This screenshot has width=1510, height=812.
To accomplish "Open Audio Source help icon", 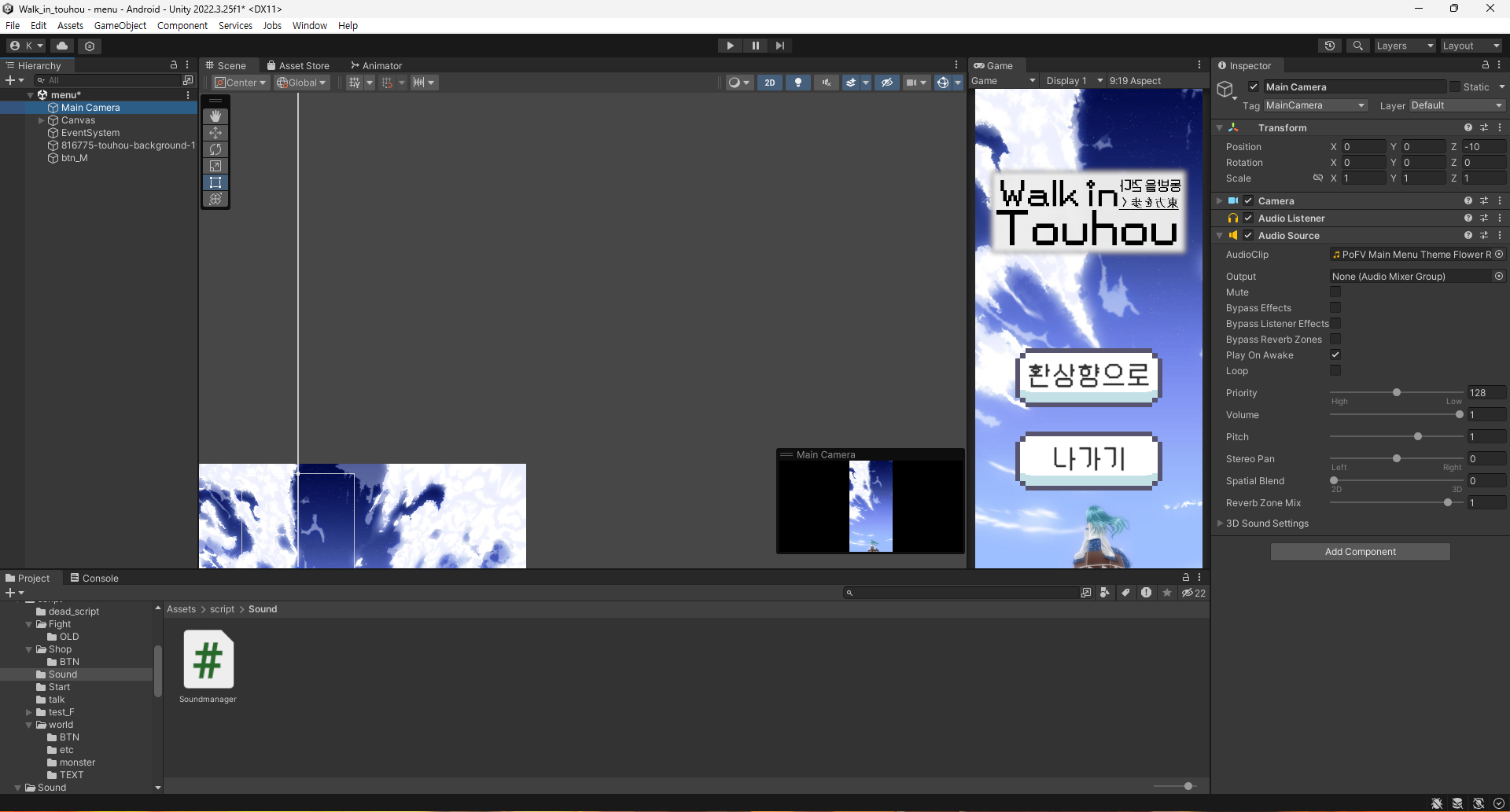I will point(1468,236).
